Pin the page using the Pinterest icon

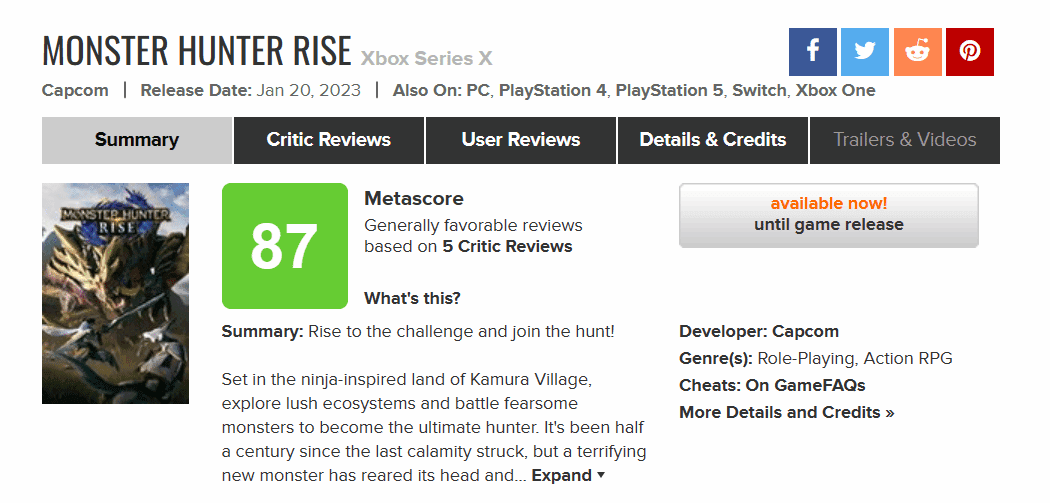[x=970, y=52]
